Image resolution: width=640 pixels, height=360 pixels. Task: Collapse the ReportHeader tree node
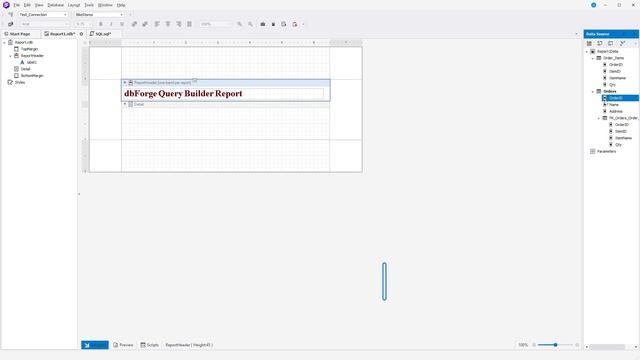pyautogui.click(x=11, y=56)
